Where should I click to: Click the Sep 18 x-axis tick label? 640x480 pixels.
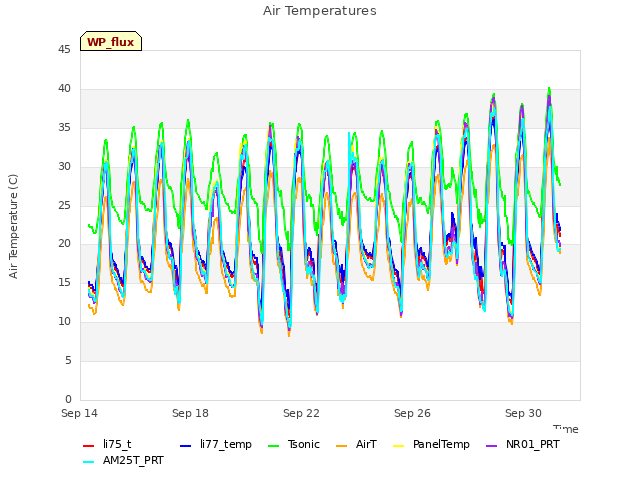pyautogui.click(x=190, y=413)
